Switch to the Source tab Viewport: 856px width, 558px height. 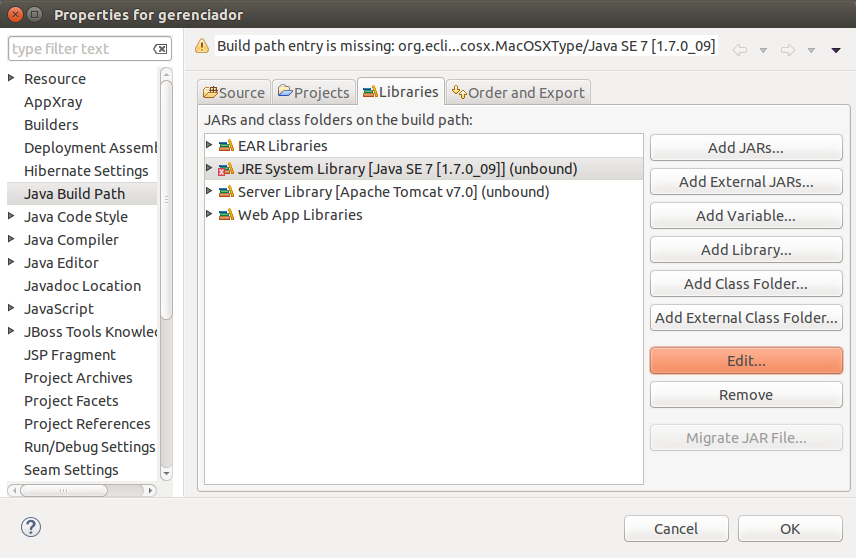234,92
